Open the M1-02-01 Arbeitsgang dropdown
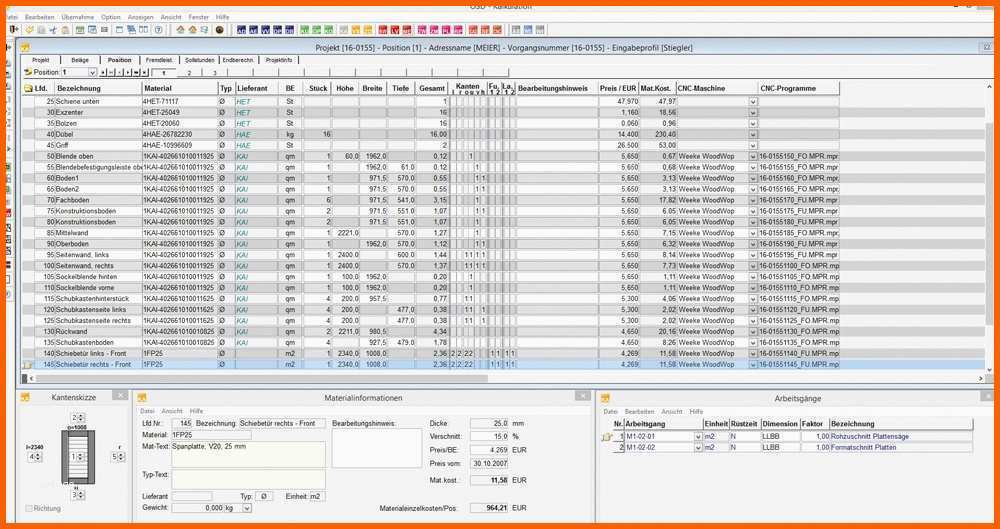Screen dimensions: 1000x529 pyautogui.click(x=698, y=436)
